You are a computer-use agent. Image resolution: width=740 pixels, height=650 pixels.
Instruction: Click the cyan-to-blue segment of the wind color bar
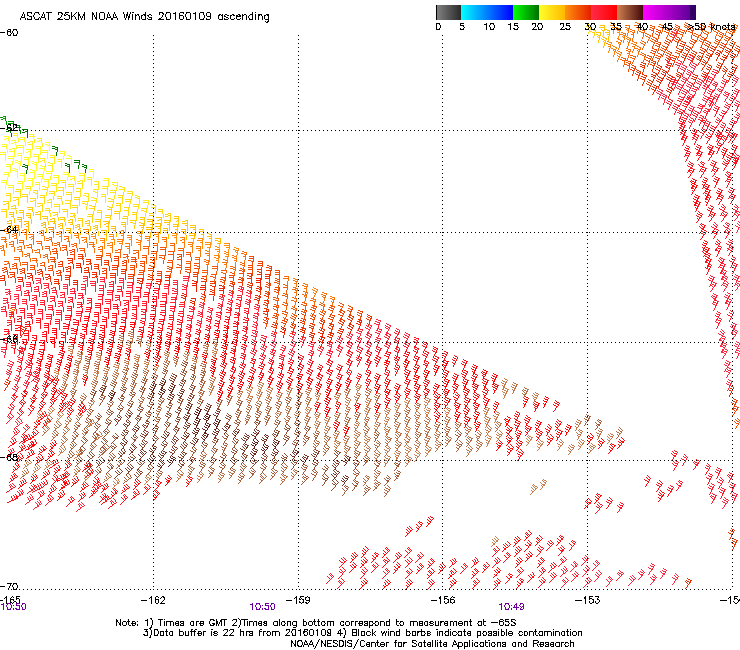pos(487,12)
